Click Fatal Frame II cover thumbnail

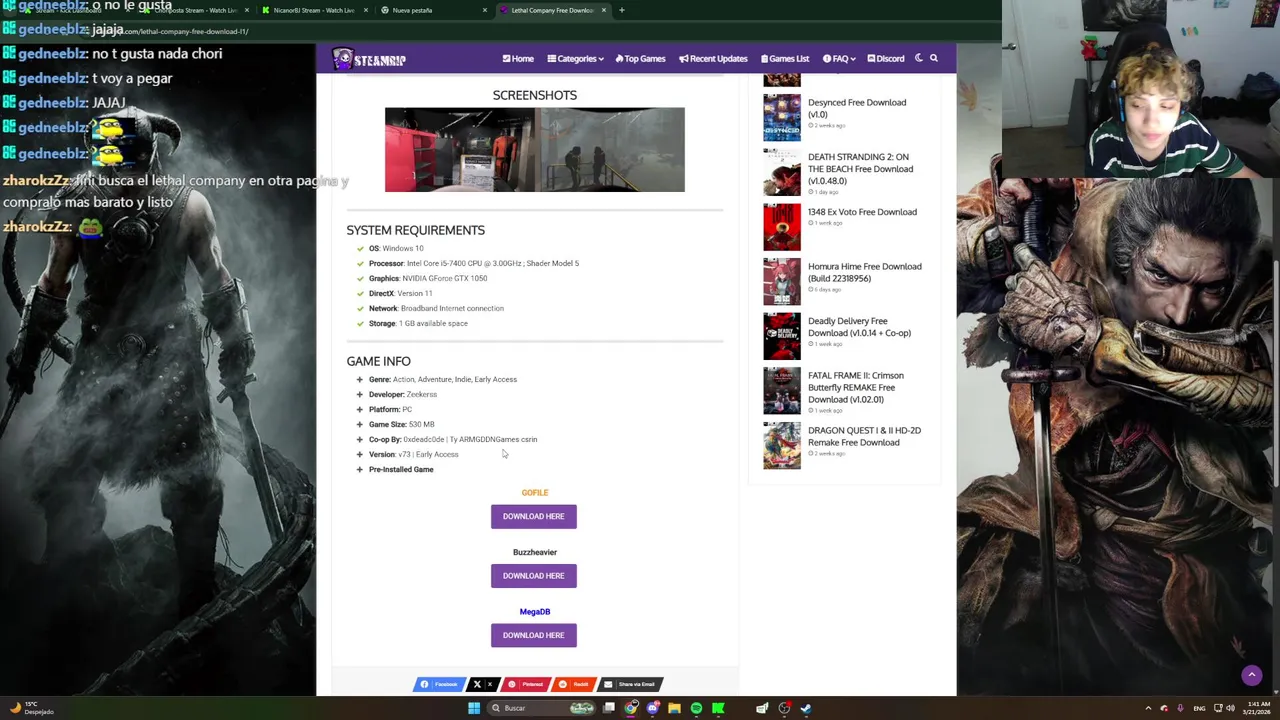[782, 391]
